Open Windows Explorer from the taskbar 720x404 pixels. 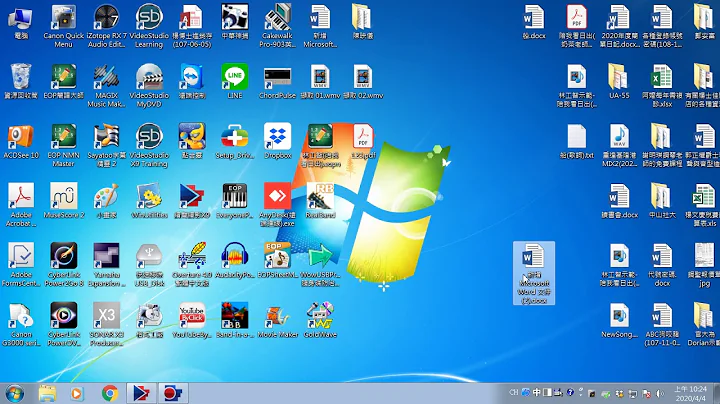47,393
